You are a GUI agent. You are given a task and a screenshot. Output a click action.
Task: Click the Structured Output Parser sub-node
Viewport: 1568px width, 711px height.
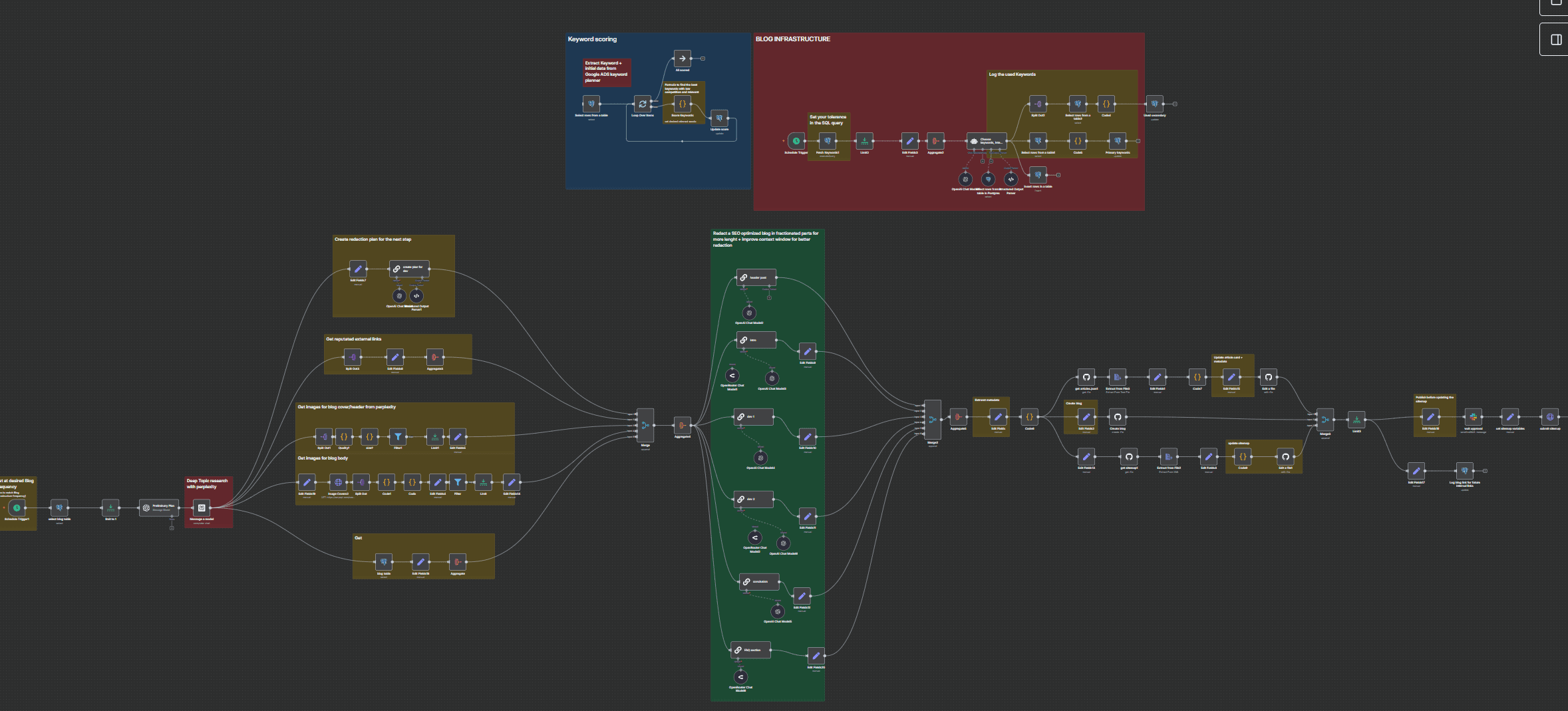tap(1011, 179)
